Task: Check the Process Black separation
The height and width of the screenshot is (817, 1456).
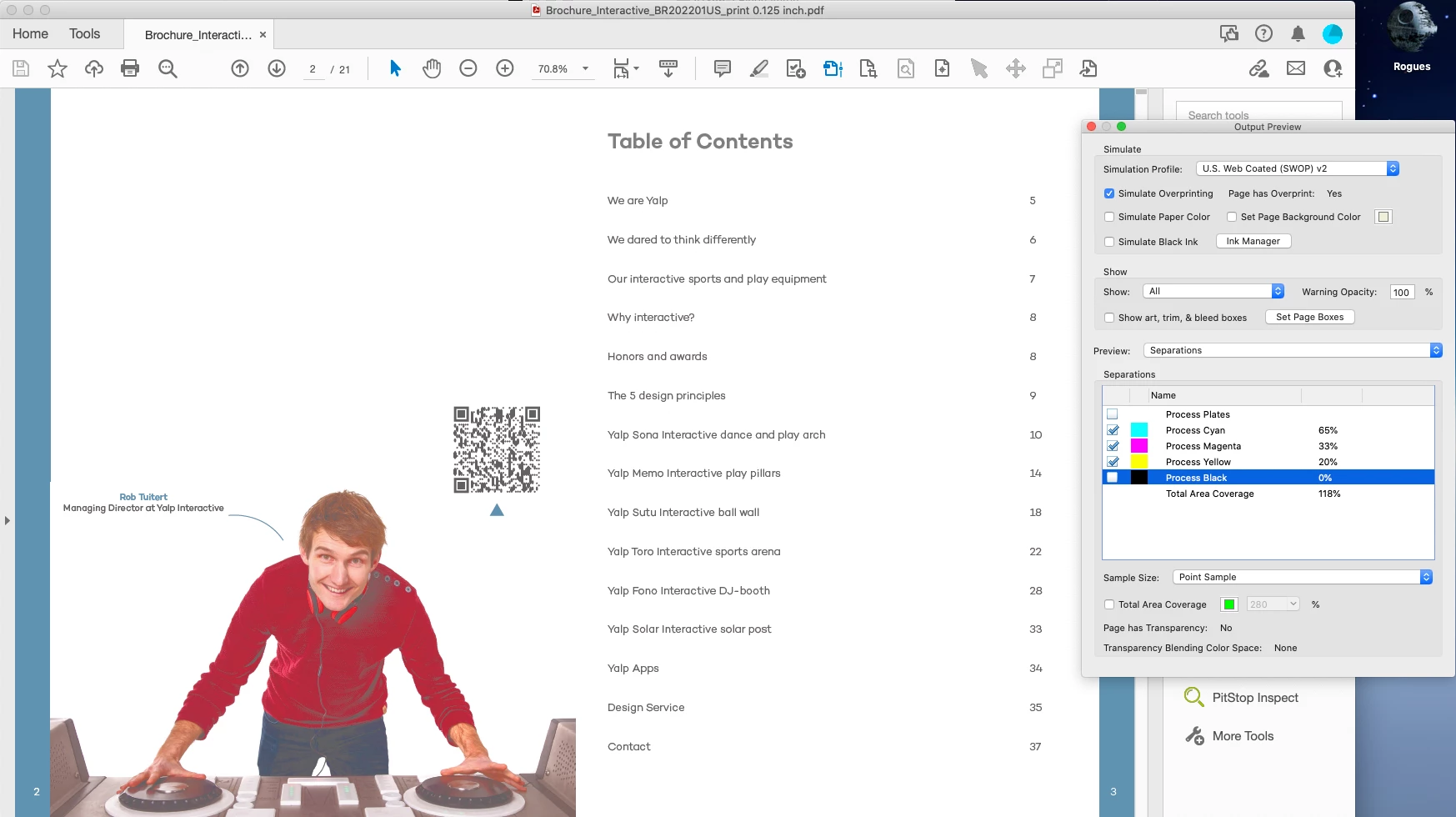Action: 1112,478
